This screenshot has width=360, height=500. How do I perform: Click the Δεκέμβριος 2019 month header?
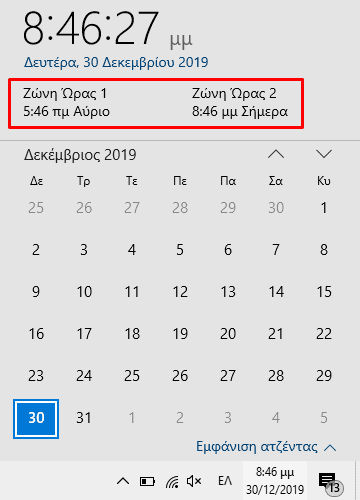point(80,155)
